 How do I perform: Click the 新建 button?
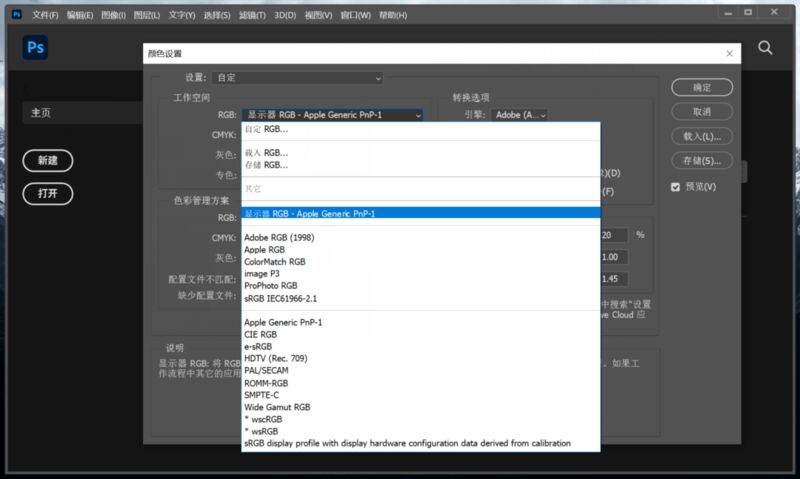tap(48, 161)
